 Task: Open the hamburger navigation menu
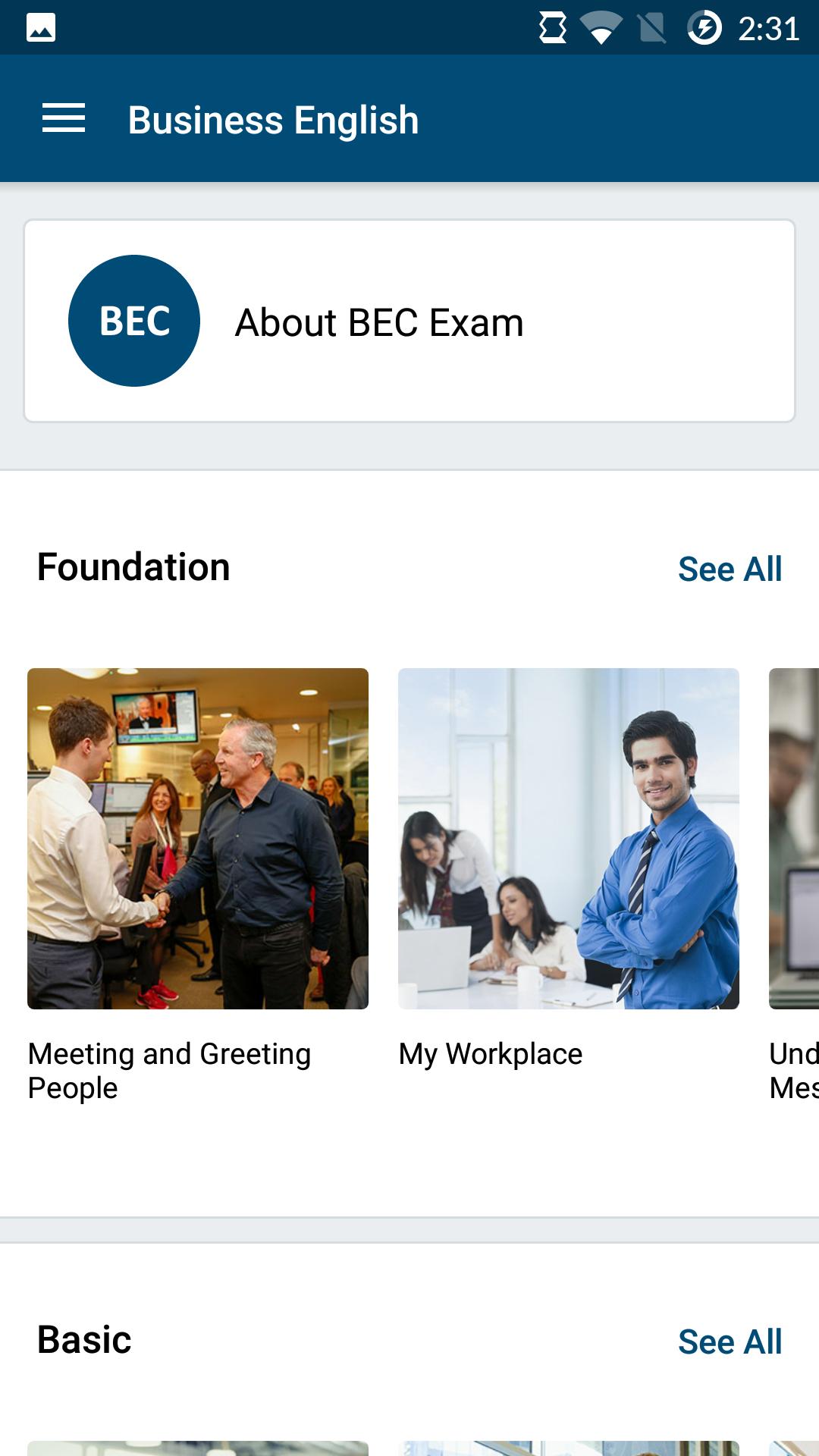coord(64,119)
